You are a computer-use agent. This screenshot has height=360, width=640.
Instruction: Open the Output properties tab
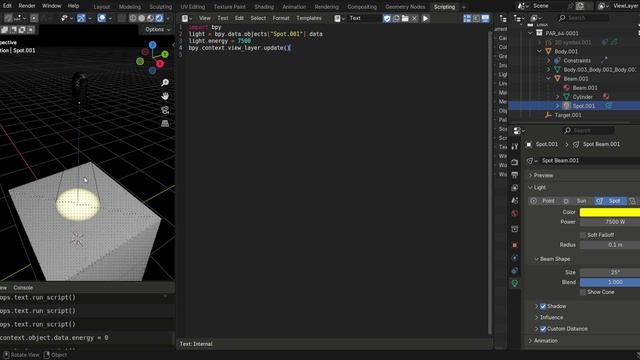(515, 175)
